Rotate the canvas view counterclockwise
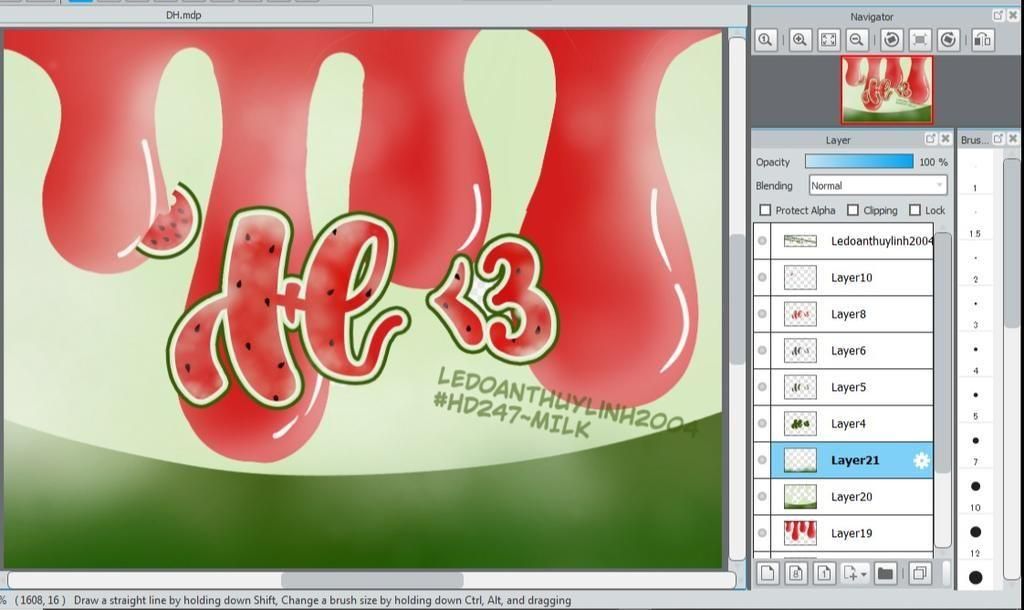1024x610 pixels. (891, 40)
